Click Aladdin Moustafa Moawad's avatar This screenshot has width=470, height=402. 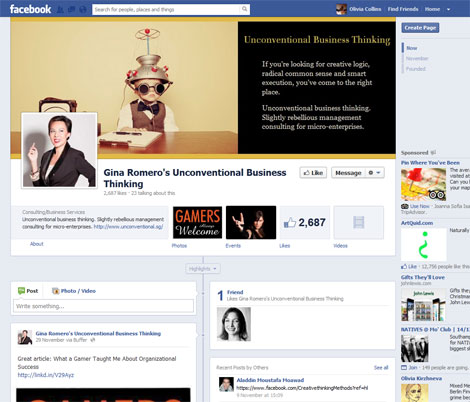point(226,384)
